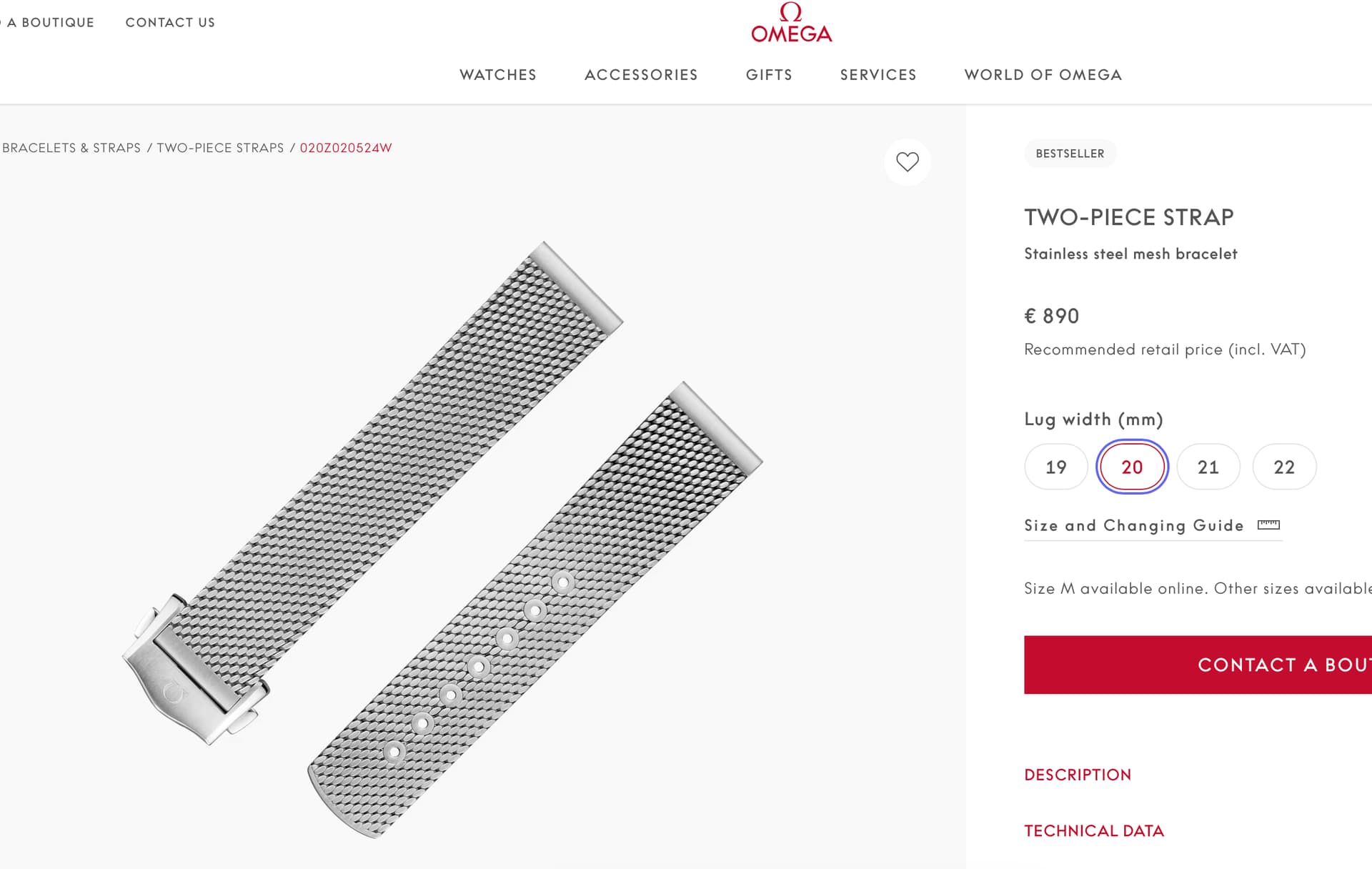Go to Contact Us page
The height and width of the screenshot is (869, 1372).
170,23
